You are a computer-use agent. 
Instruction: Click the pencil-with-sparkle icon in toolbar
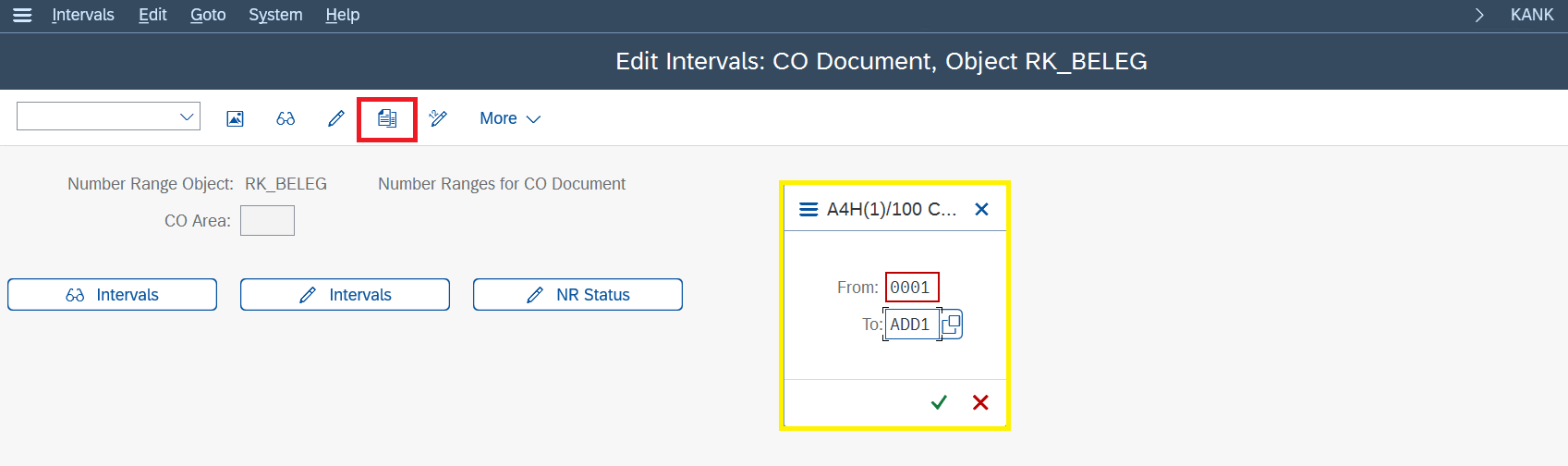[438, 118]
